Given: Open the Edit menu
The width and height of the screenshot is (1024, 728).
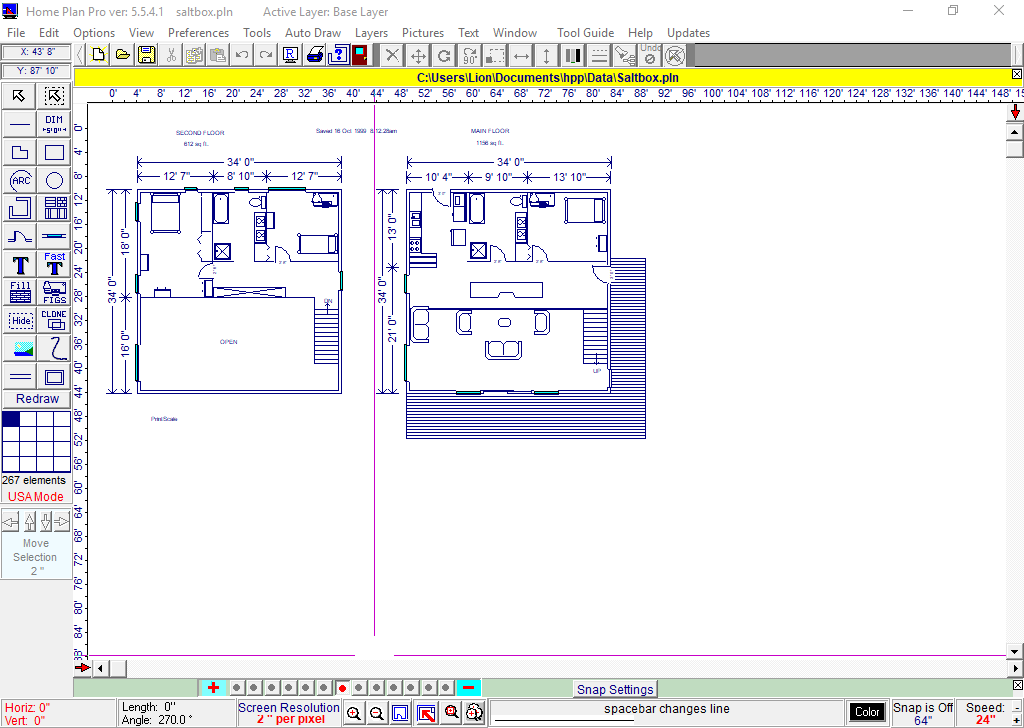Looking at the screenshot, I should tap(49, 33).
